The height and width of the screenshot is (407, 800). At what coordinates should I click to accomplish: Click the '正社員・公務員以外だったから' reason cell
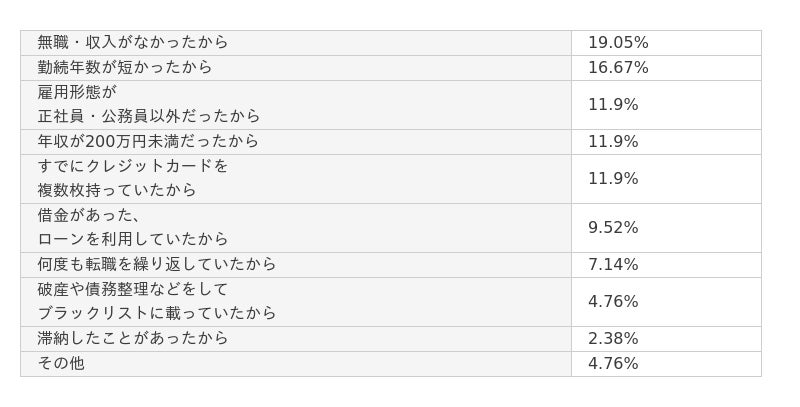click(x=149, y=116)
